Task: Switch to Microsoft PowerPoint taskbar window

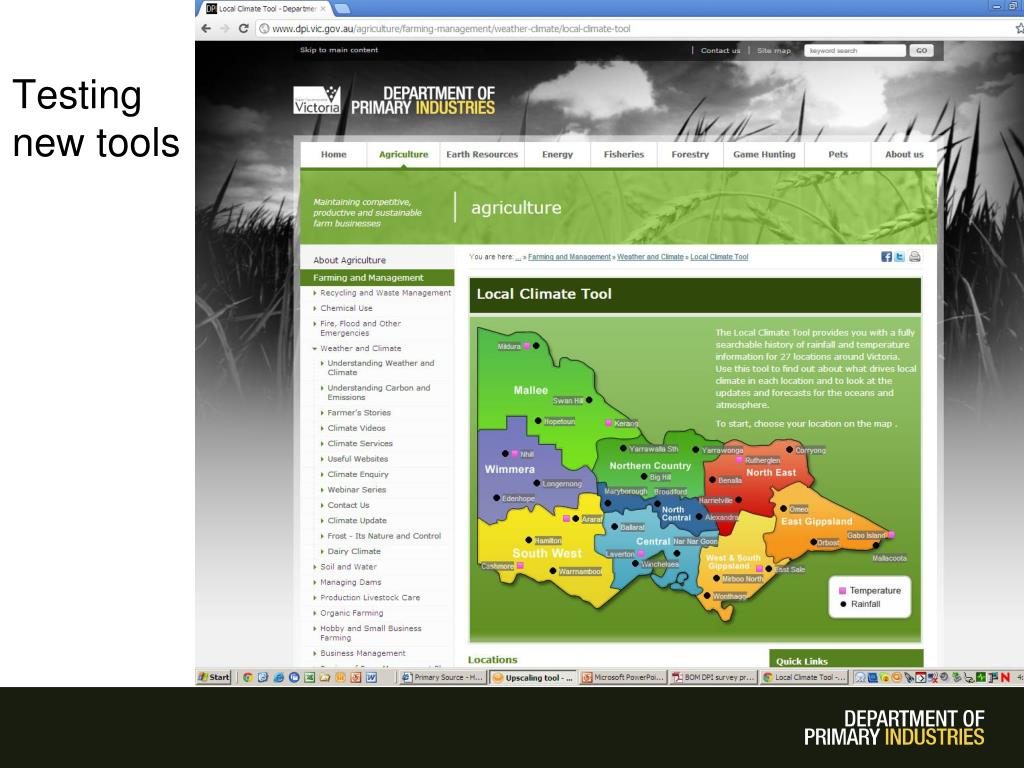Action: [623, 677]
